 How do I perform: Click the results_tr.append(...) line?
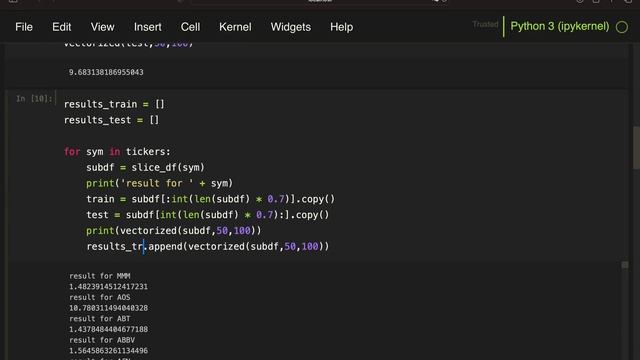point(207,247)
